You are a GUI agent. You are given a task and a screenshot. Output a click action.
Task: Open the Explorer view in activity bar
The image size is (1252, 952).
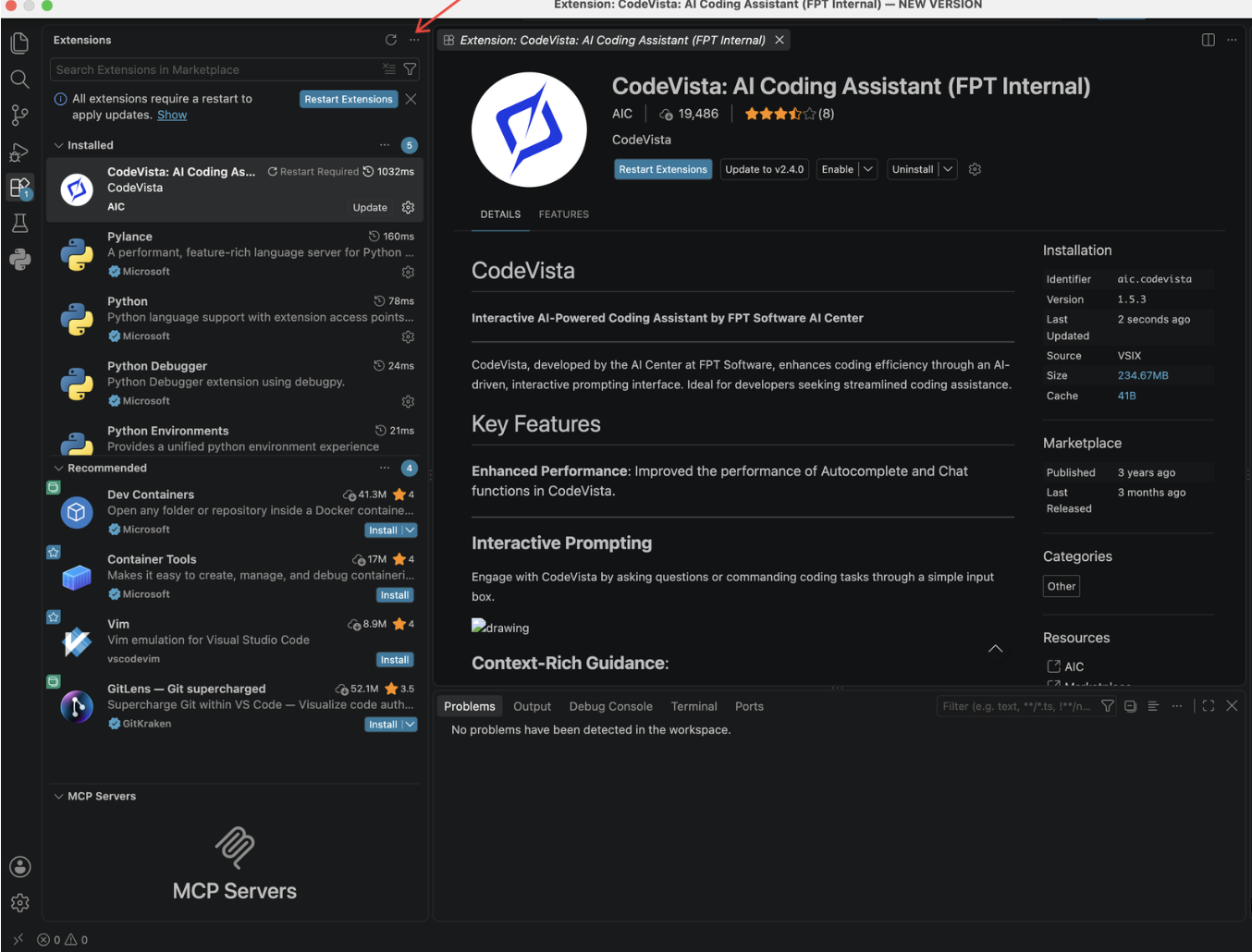(19, 43)
